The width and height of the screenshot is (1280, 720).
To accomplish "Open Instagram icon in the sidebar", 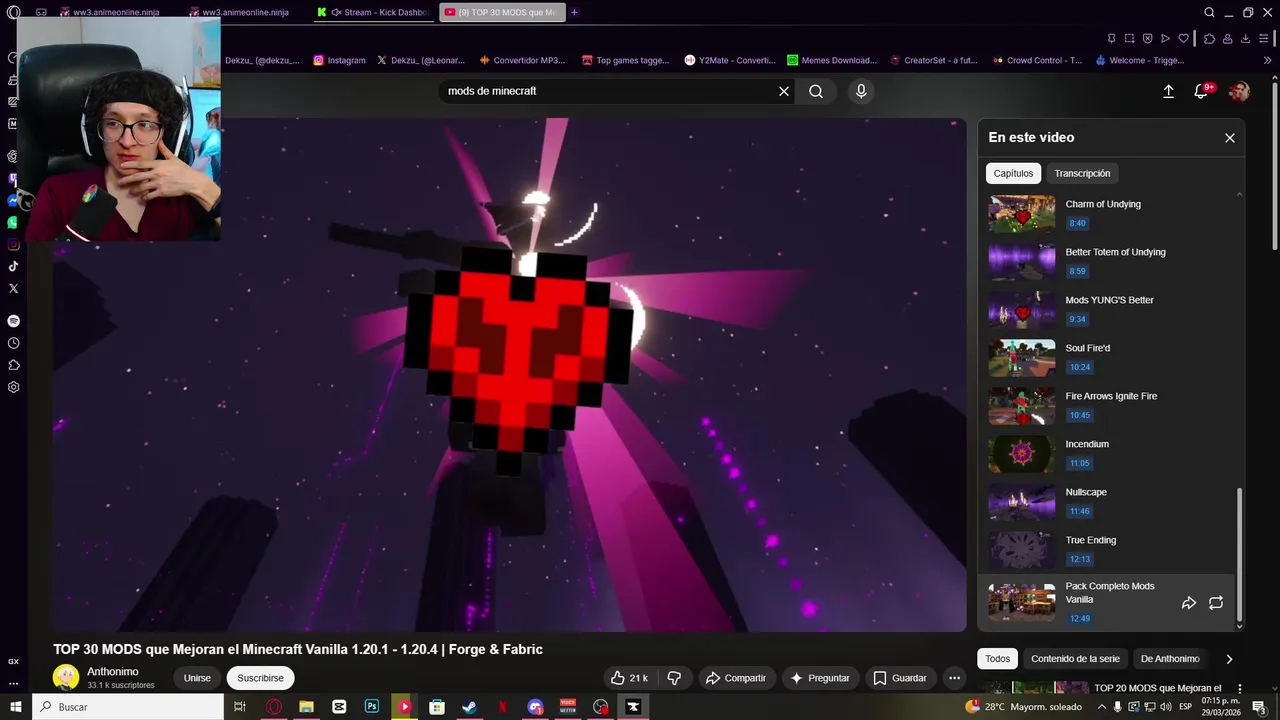I will pos(13,244).
